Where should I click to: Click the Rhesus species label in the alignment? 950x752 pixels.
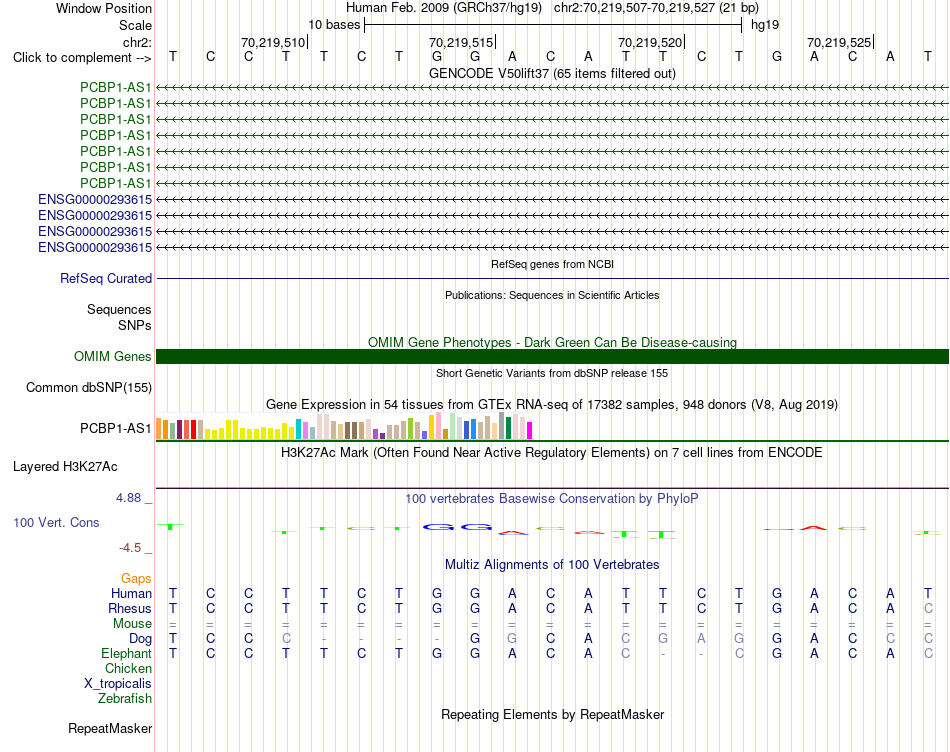130,608
